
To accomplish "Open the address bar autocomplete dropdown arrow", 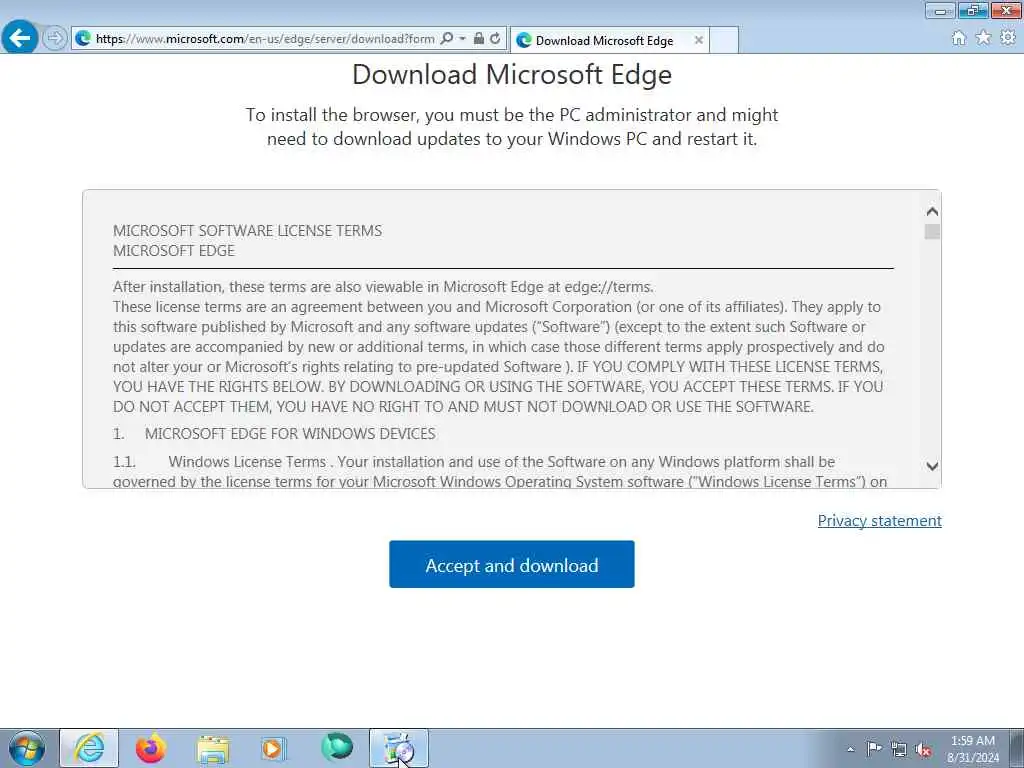I will click(x=462, y=39).
